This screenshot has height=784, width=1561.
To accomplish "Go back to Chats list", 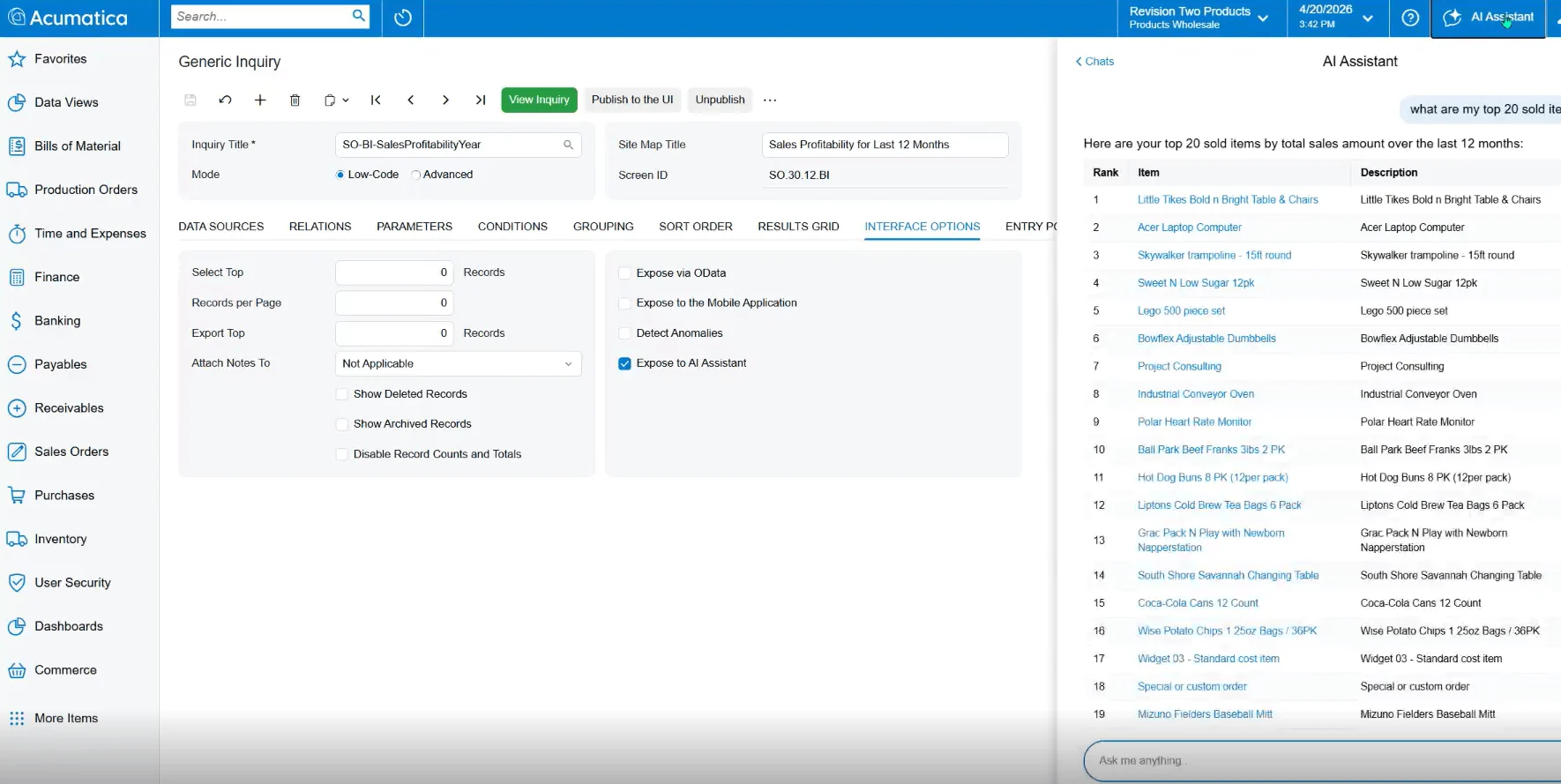I will (x=1094, y=62).
